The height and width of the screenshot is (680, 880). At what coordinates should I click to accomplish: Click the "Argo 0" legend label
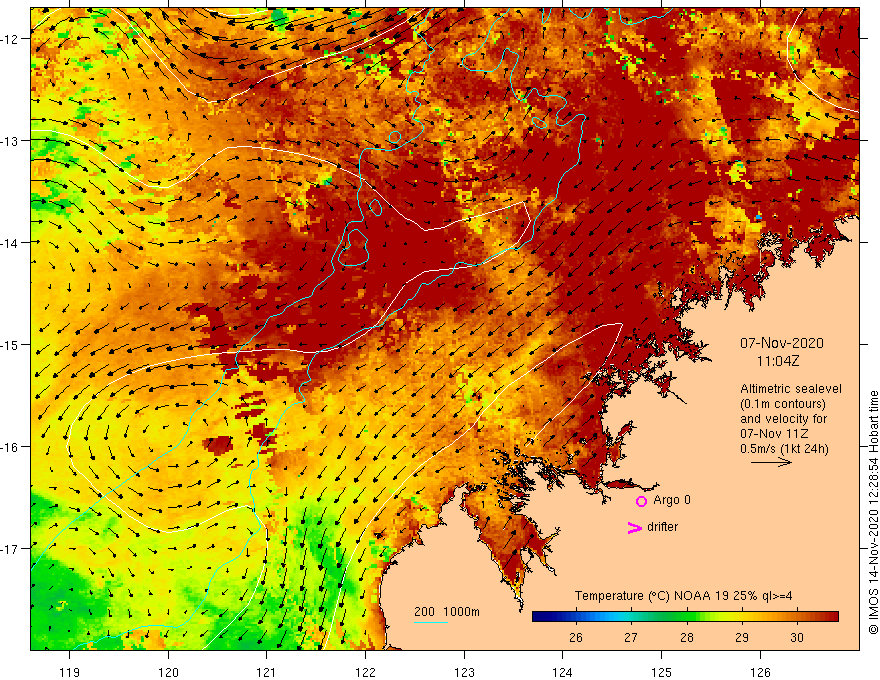click(672, 500)
